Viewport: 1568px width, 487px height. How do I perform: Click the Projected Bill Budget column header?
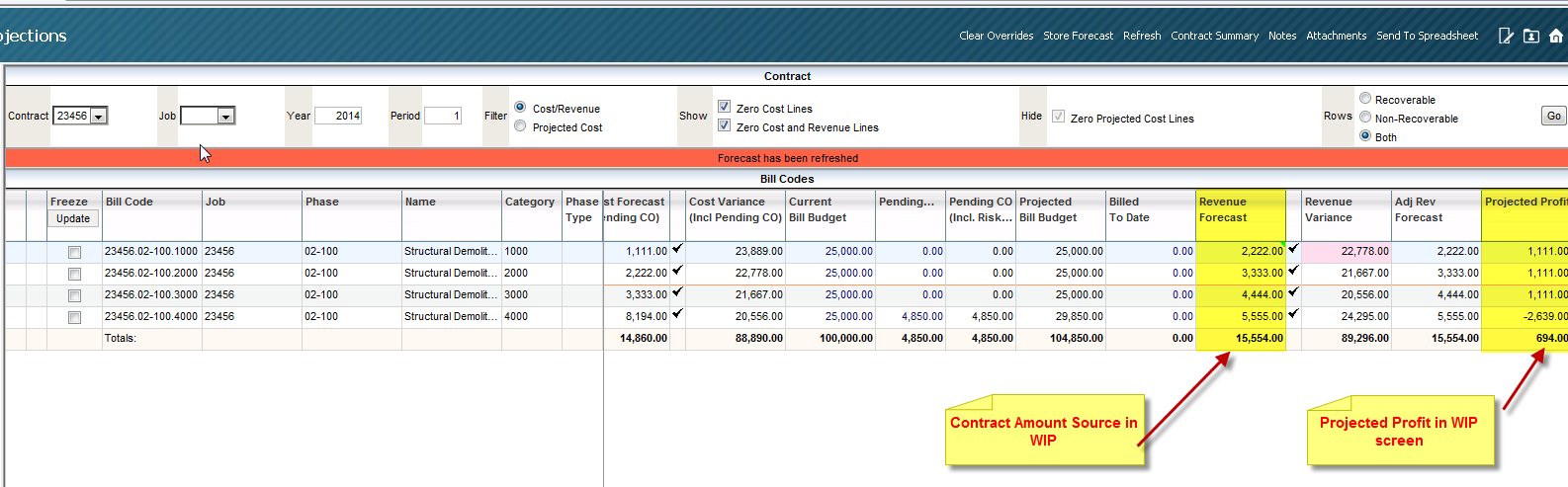point(1061,214)
